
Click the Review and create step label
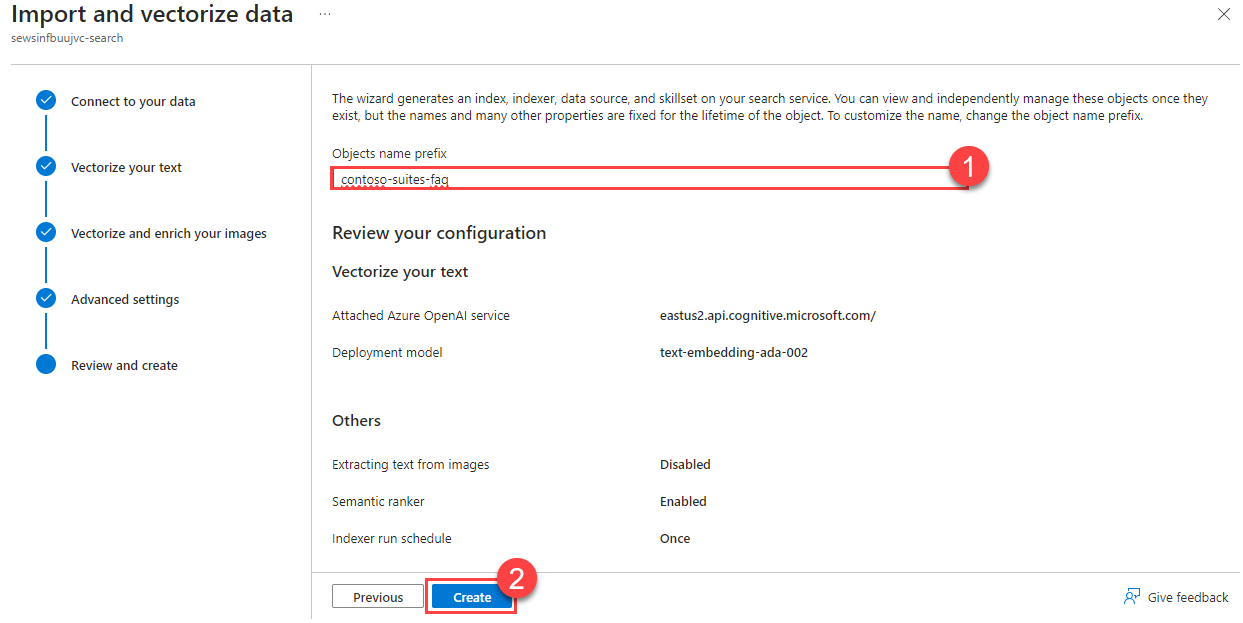point(124,364)
